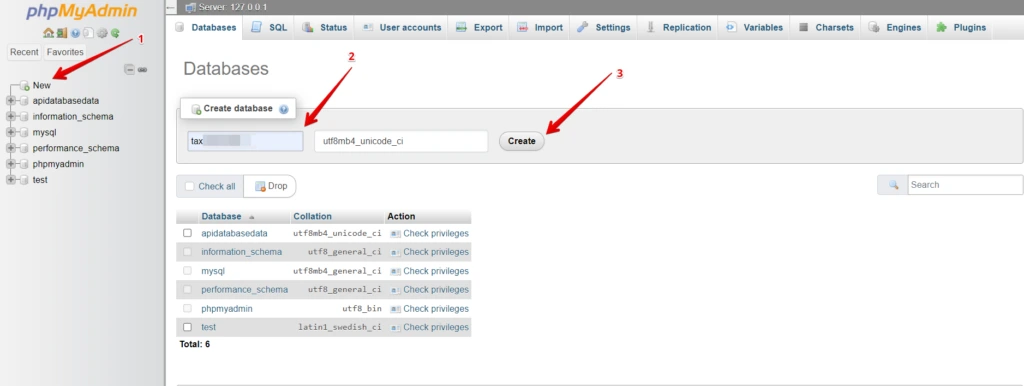The height and width of the screenshot is (386, 1024).
Task: Click the Drop button
Action: coord(271,186)
